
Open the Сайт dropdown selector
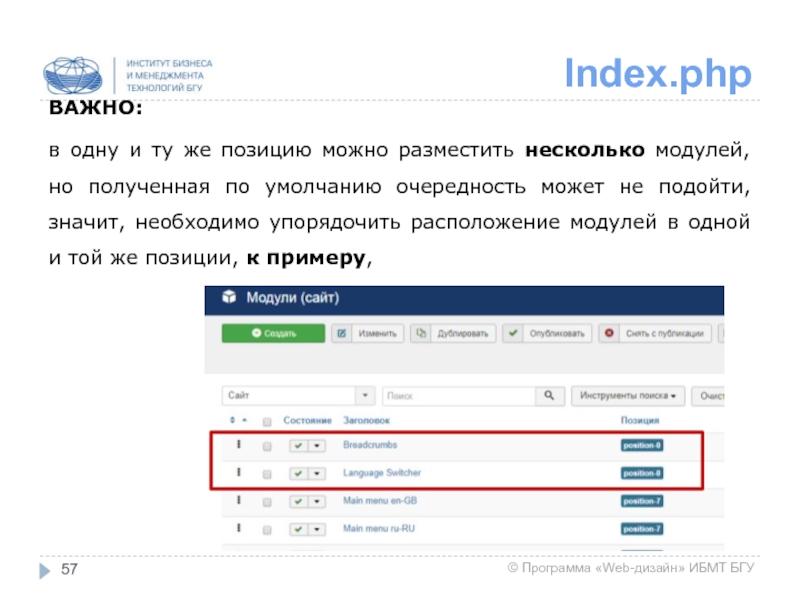point(298,395)
